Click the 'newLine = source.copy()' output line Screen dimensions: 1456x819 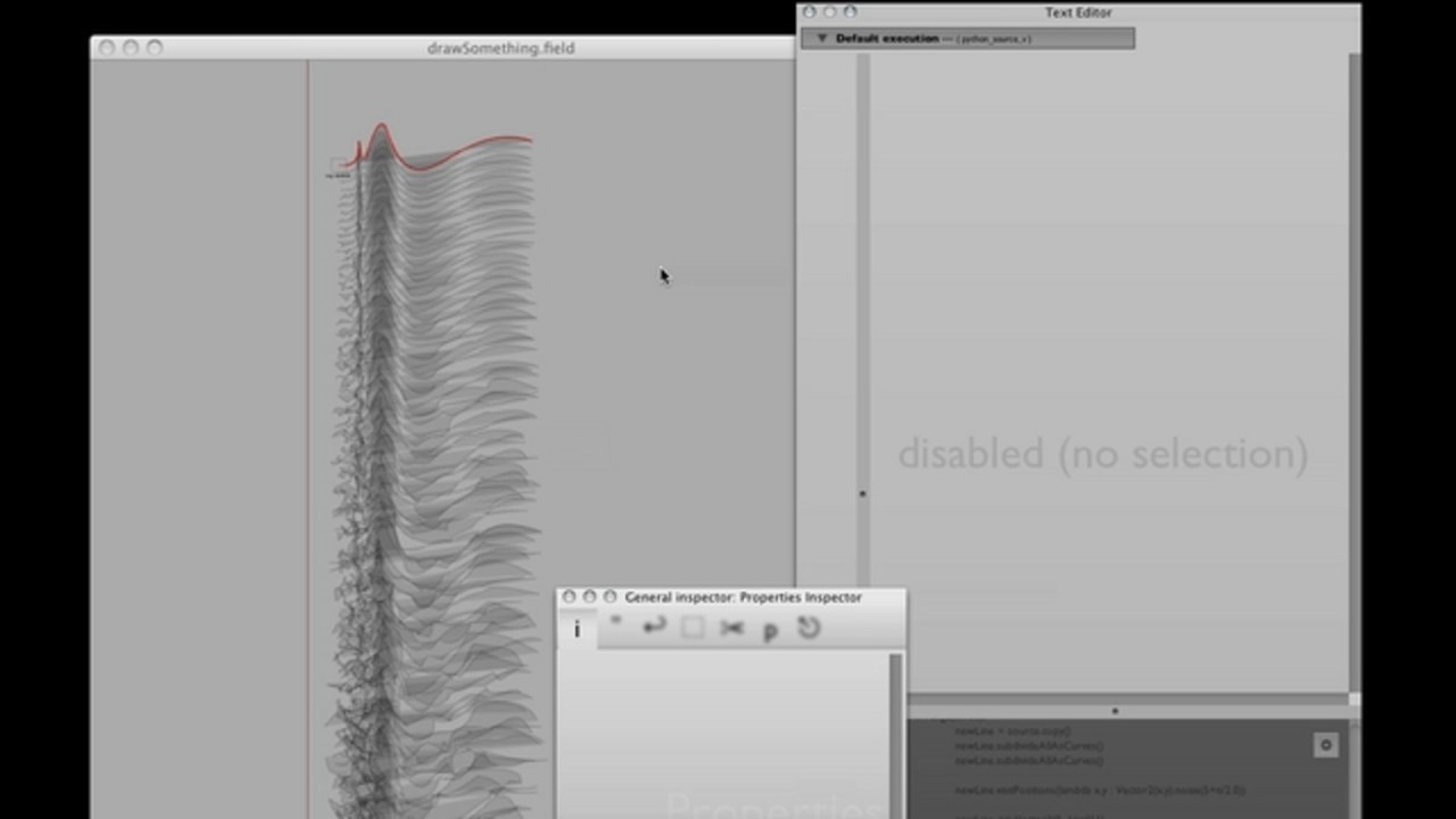[x=1013, y=732]
